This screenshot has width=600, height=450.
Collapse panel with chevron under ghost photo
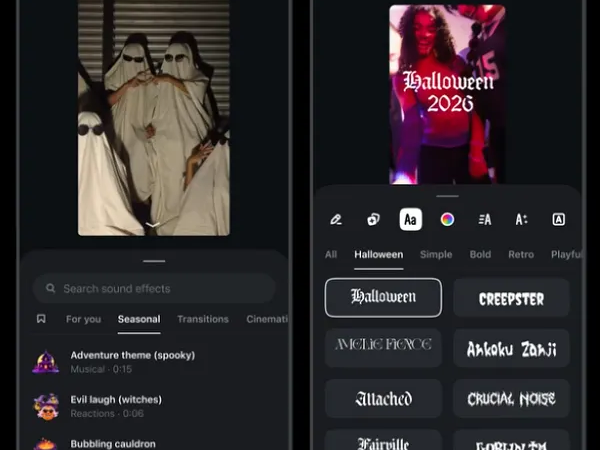click(x=153, y=225)
